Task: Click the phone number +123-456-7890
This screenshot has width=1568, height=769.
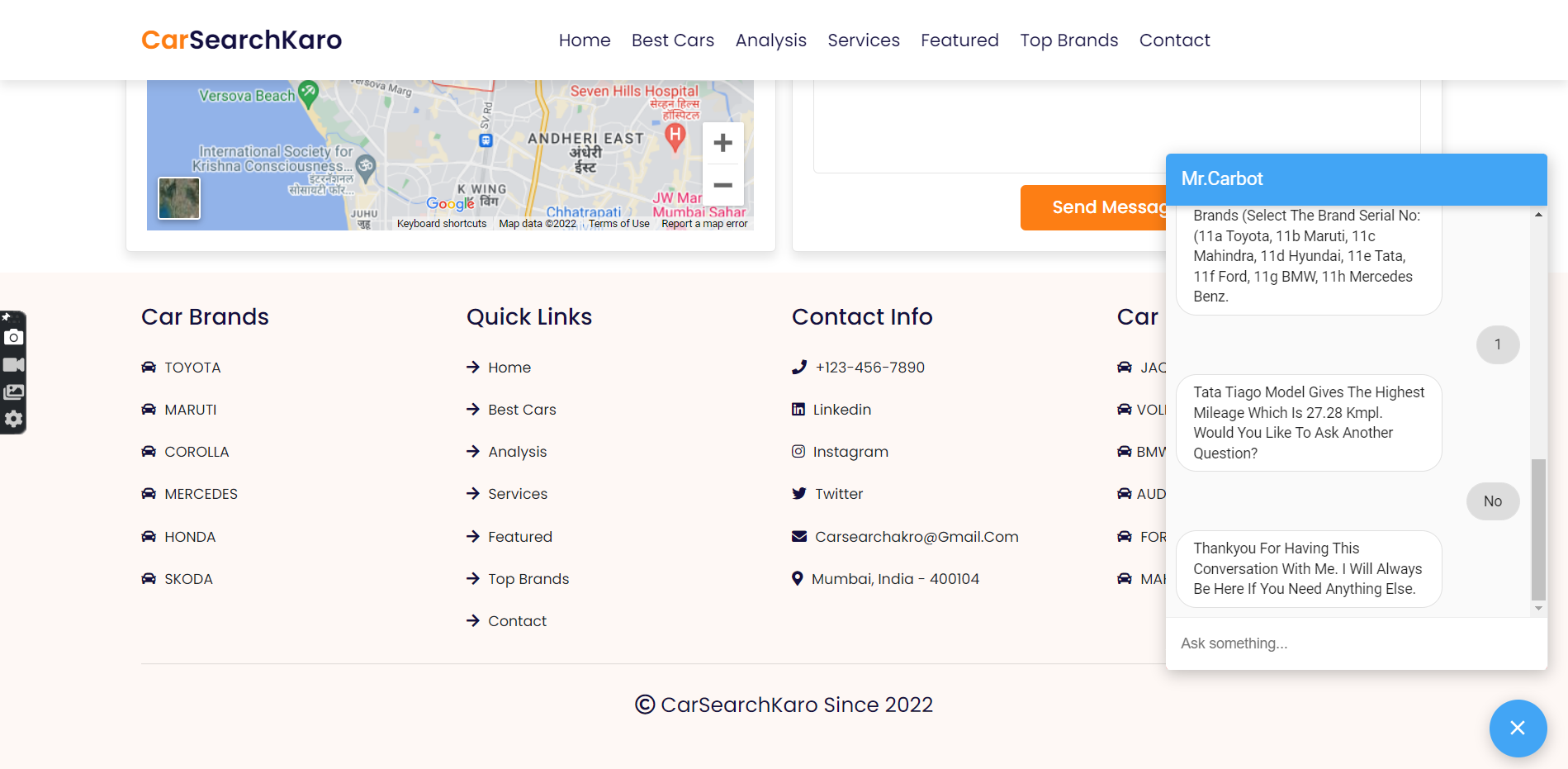Action: point(870,368)
